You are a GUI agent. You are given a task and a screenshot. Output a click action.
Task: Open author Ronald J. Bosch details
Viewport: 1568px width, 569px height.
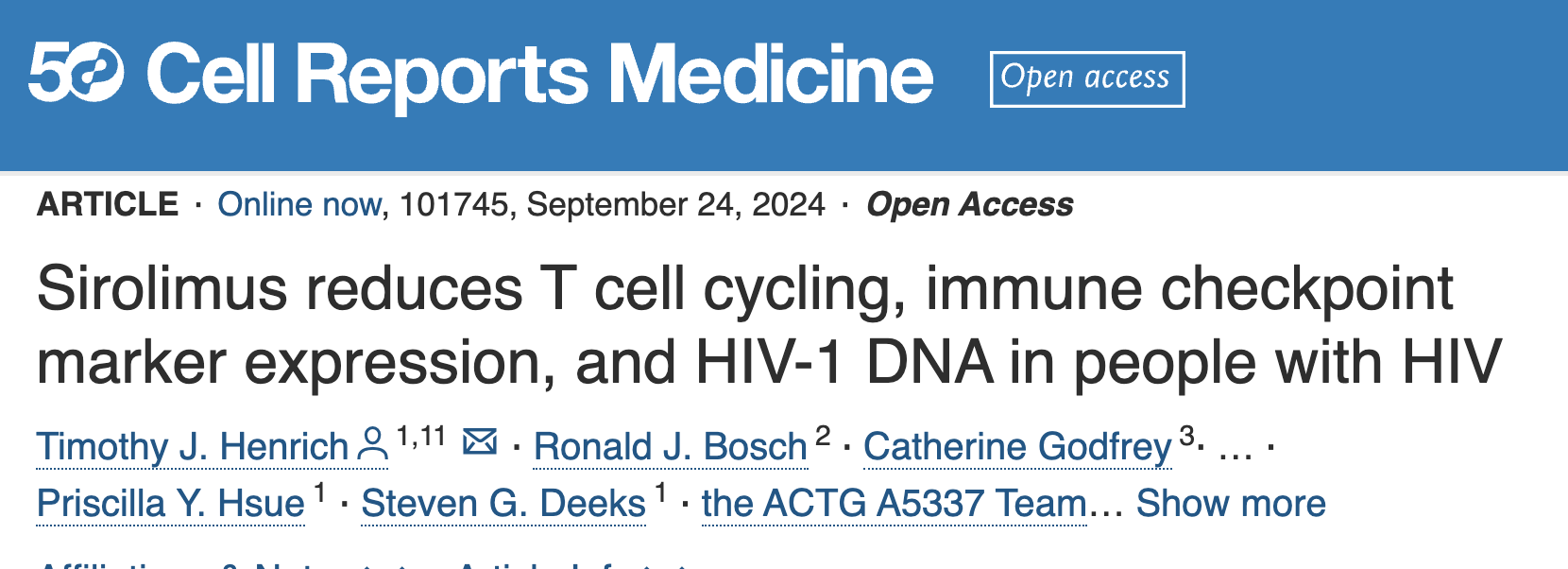click(x=671, y=446)
